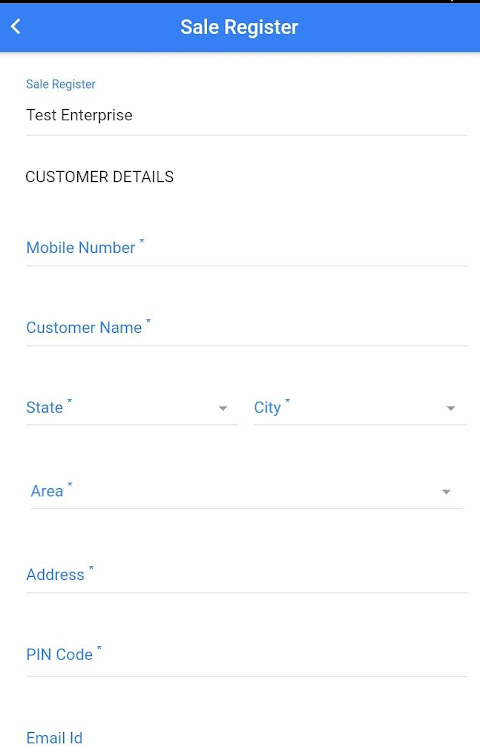480x755 pixels.
Task: Focus the Email Id input field
Action: point(246,738)
